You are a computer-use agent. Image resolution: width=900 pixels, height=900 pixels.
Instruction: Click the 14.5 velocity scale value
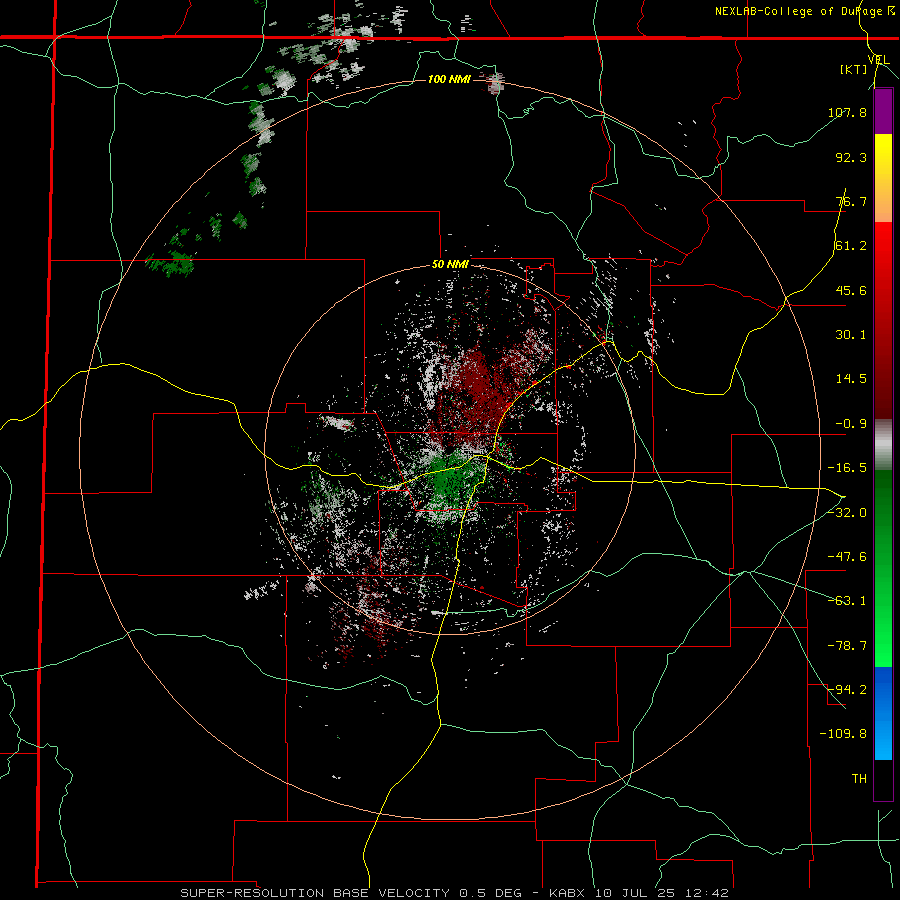(x=851, y=379)
